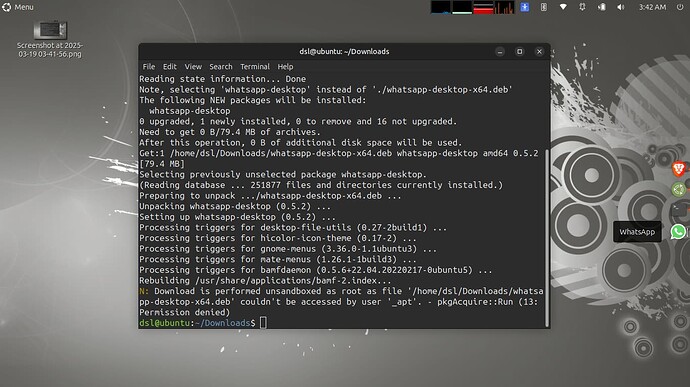This screenshot has width=690, height=387.
Task: Open the Terminal menu in the menu bar
Action: (x=255, y=66)
